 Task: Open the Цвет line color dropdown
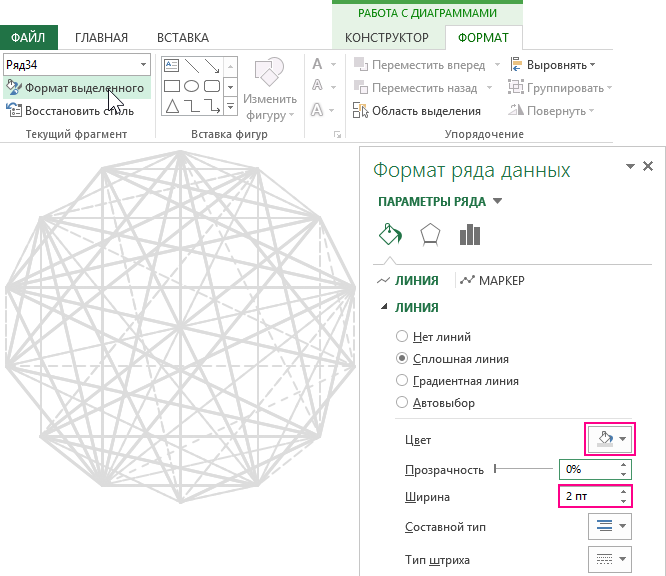(609, 438)
